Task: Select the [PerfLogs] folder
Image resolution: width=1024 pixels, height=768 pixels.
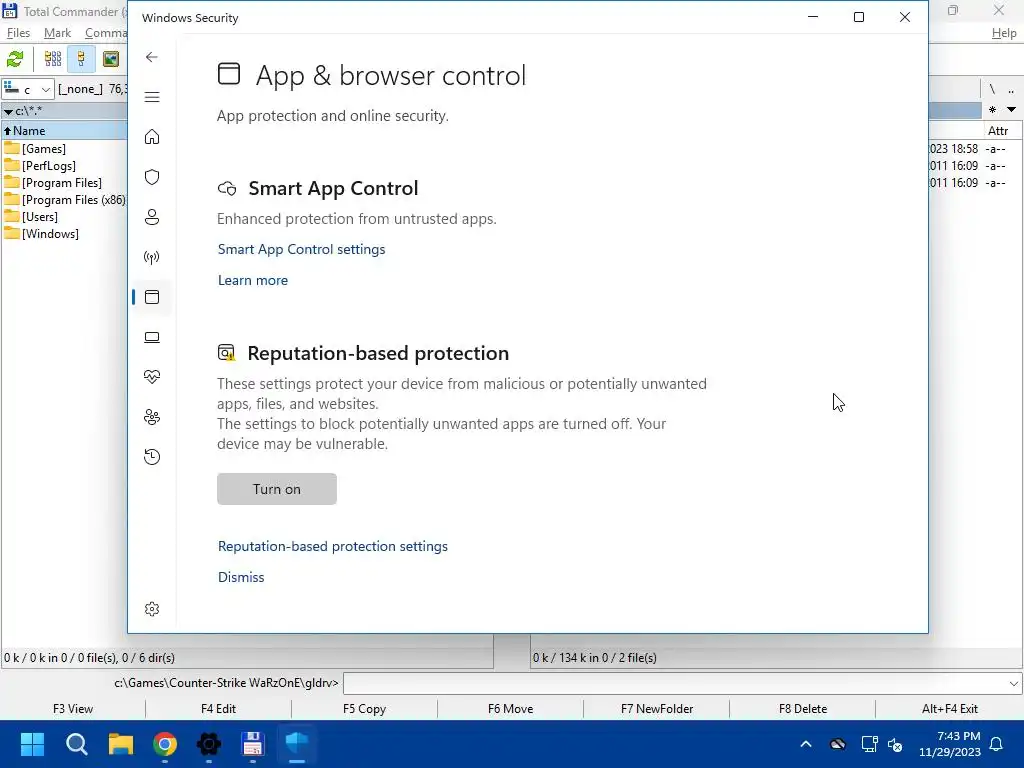Action: (49, 166)
